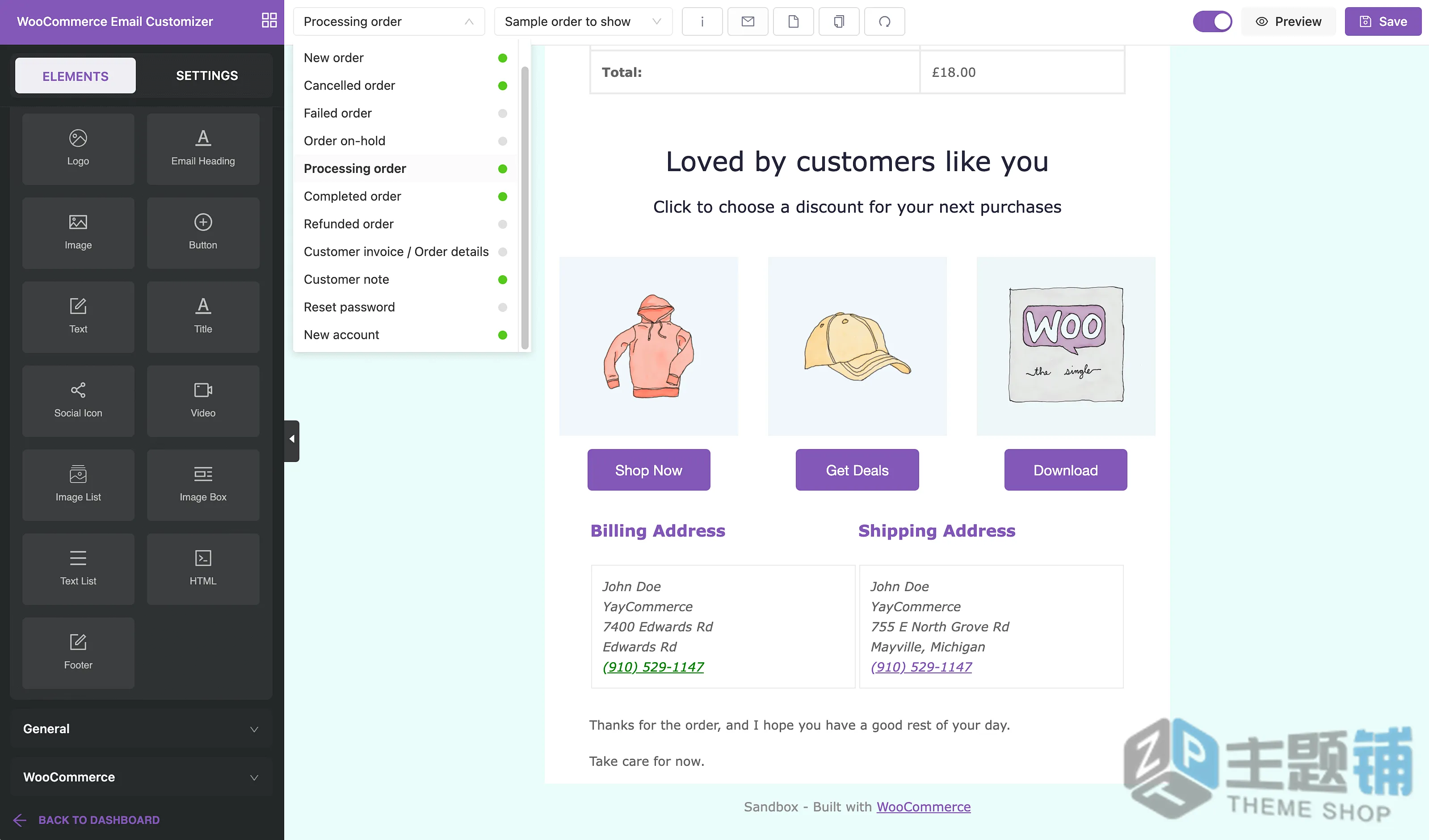This screenshot has height=840, width=1429.
Task: Add the Video element
Action: click(203, 400)
